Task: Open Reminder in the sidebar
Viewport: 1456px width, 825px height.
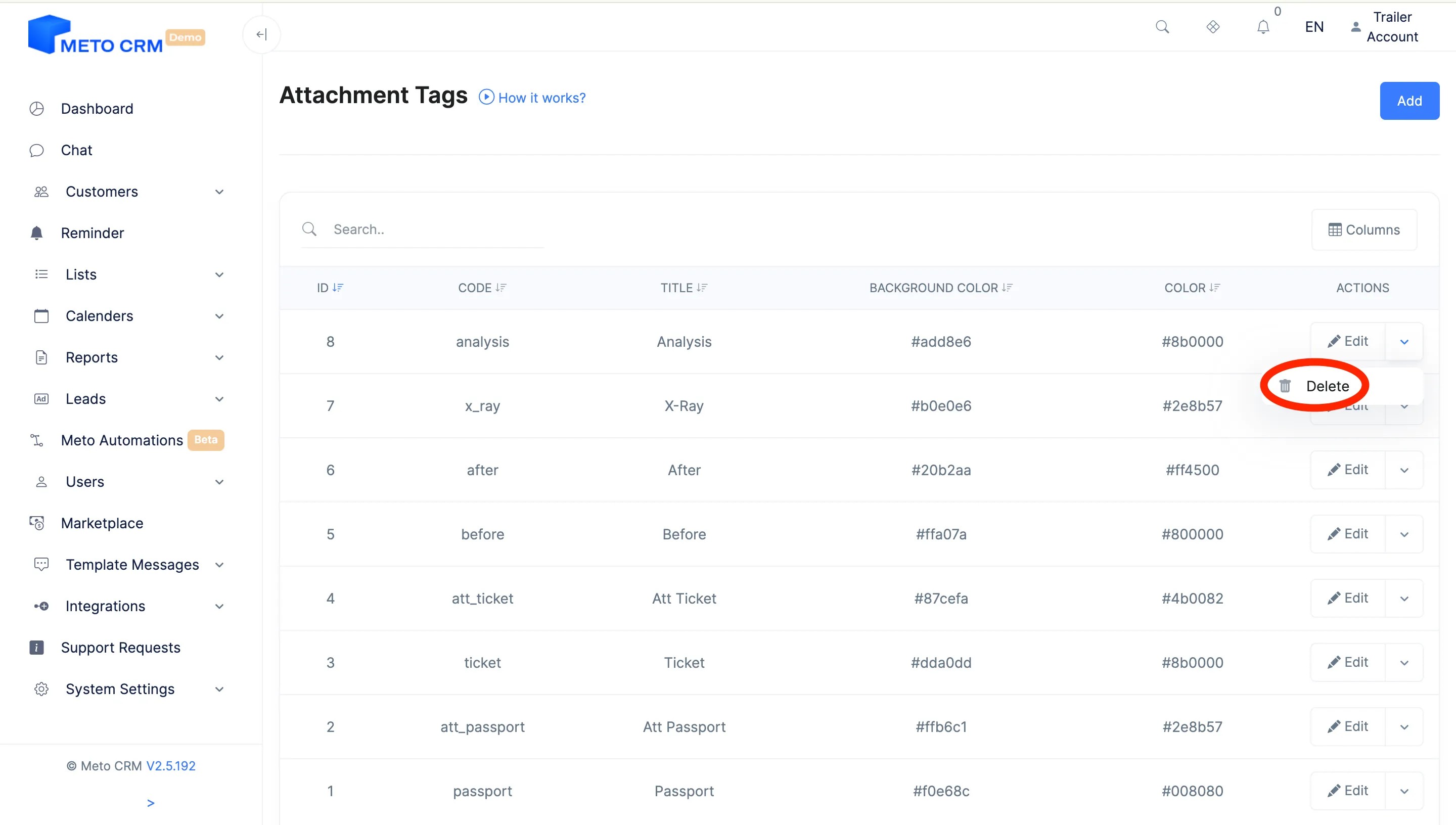Action: pos(93,233)
